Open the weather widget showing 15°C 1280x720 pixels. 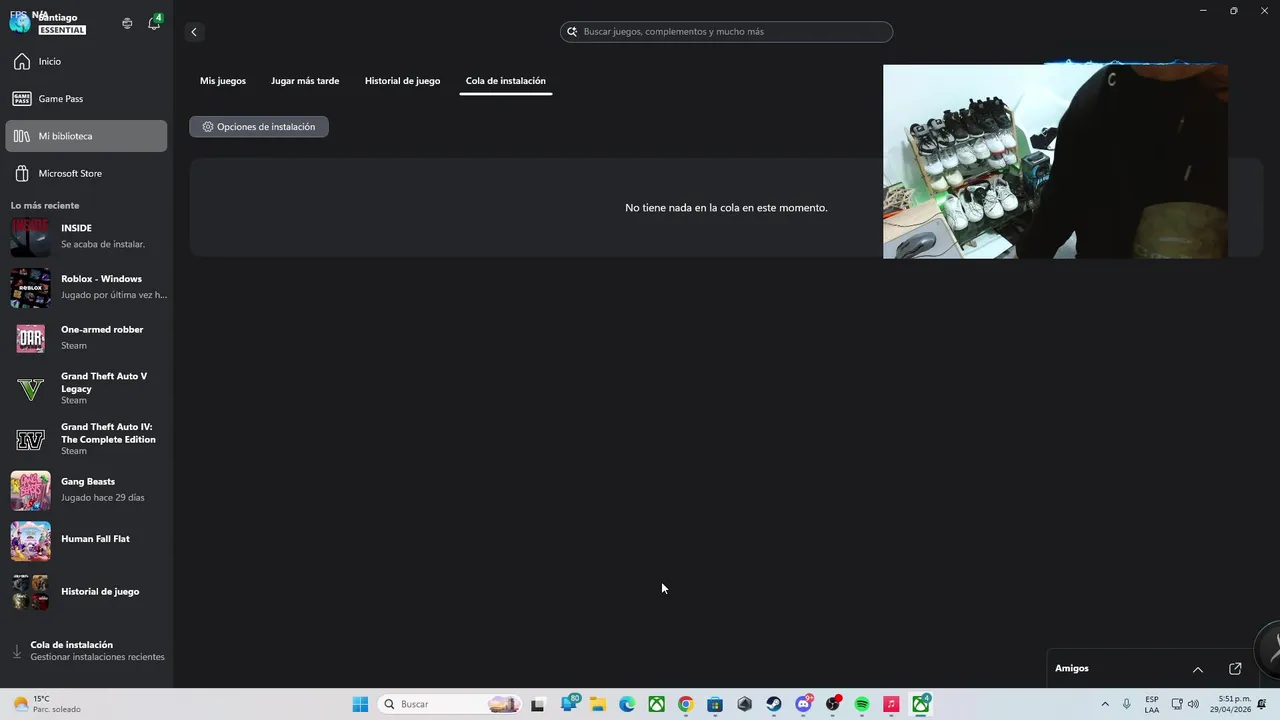tap(46, 704)
